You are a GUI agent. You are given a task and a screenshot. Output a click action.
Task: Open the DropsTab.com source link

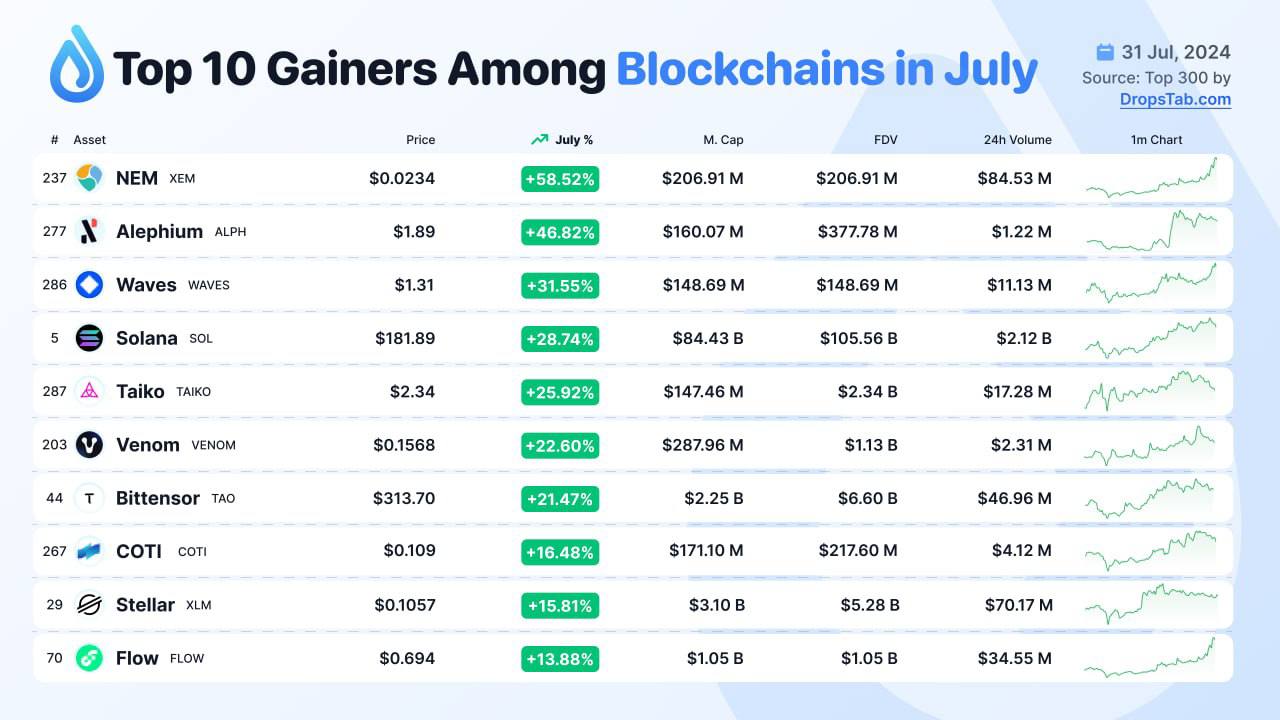coord(1175,99)
